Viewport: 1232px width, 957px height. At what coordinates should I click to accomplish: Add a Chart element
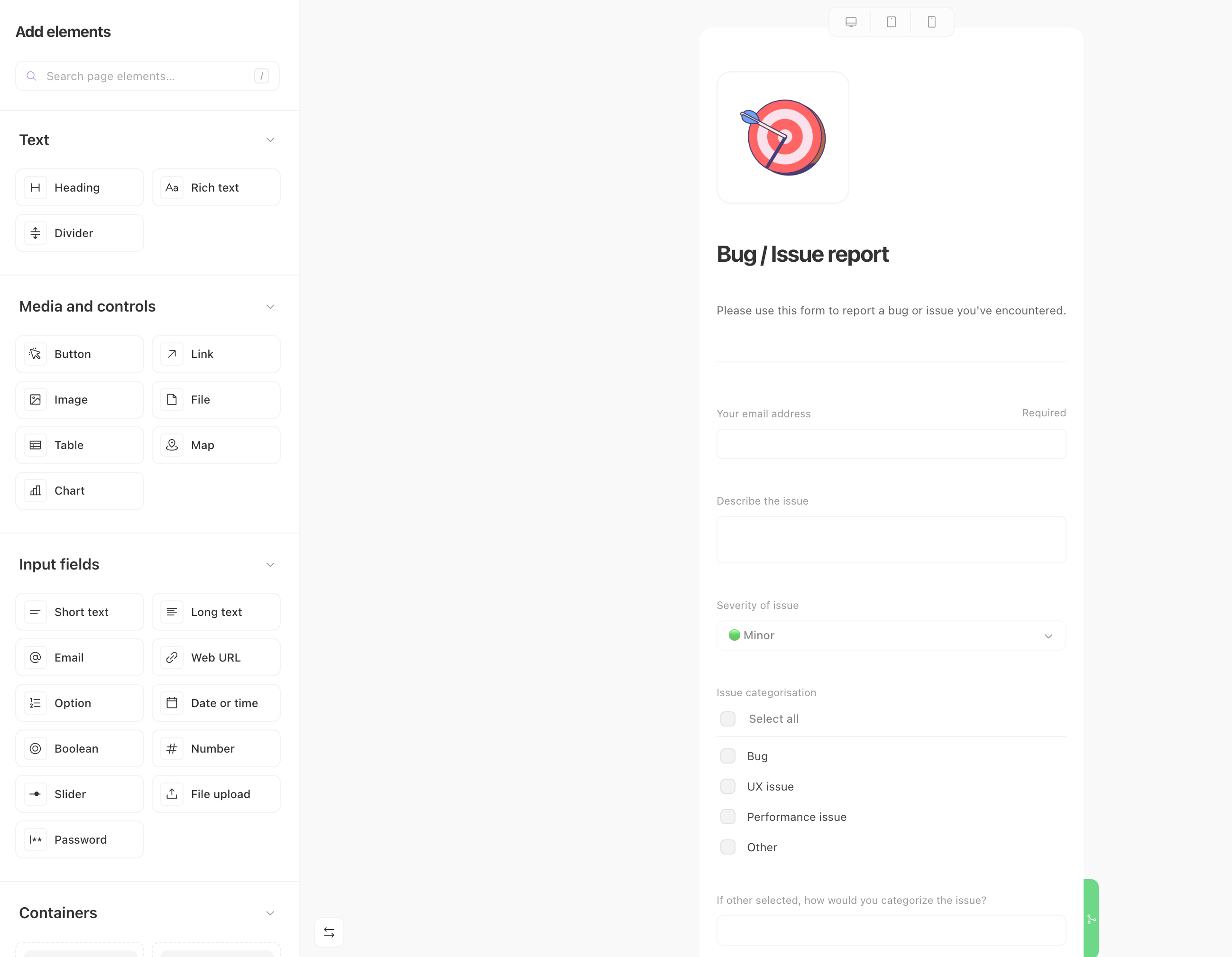coord(80,490)
